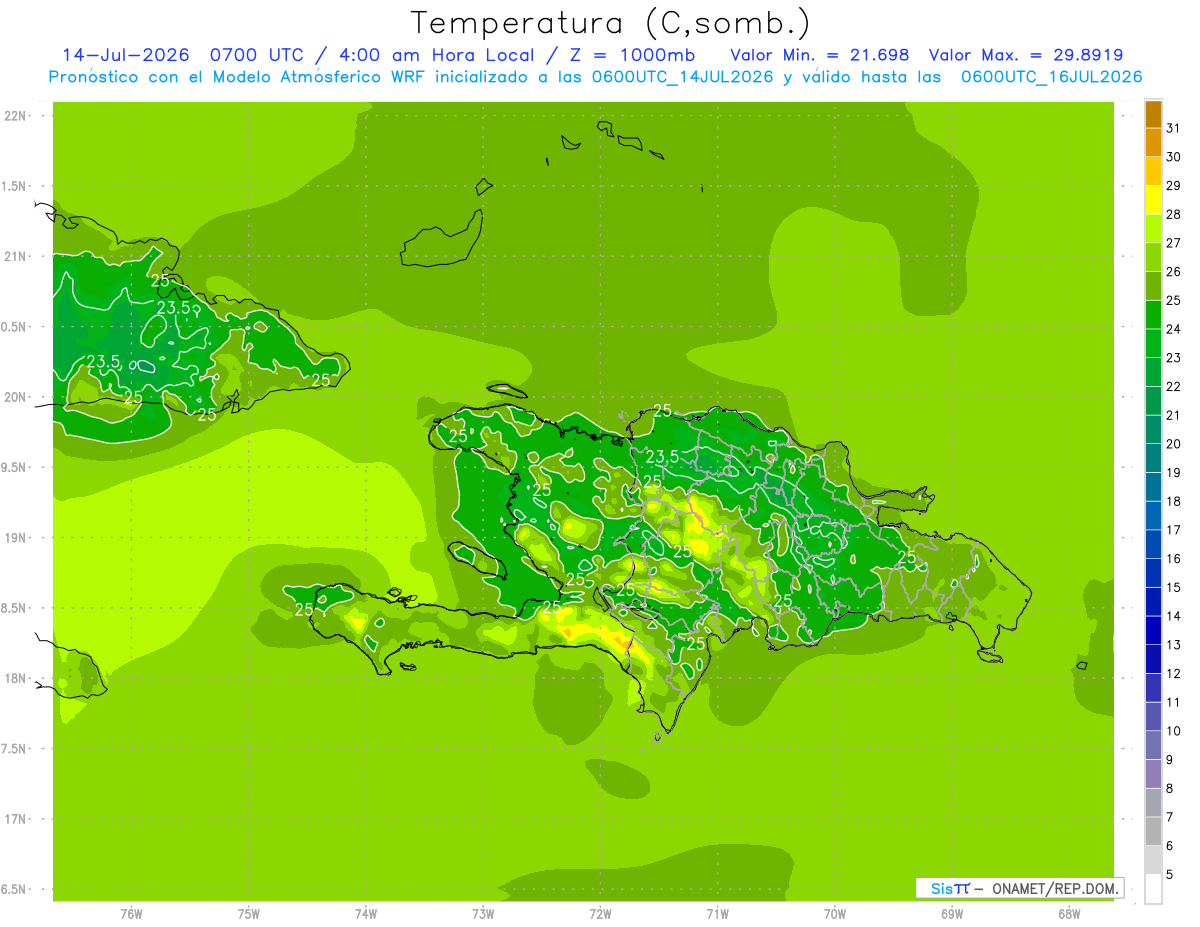Select the white 5 degree legend swatch
The image size is (1200, 927).
pyautogui.click(x=1153, y=889)
